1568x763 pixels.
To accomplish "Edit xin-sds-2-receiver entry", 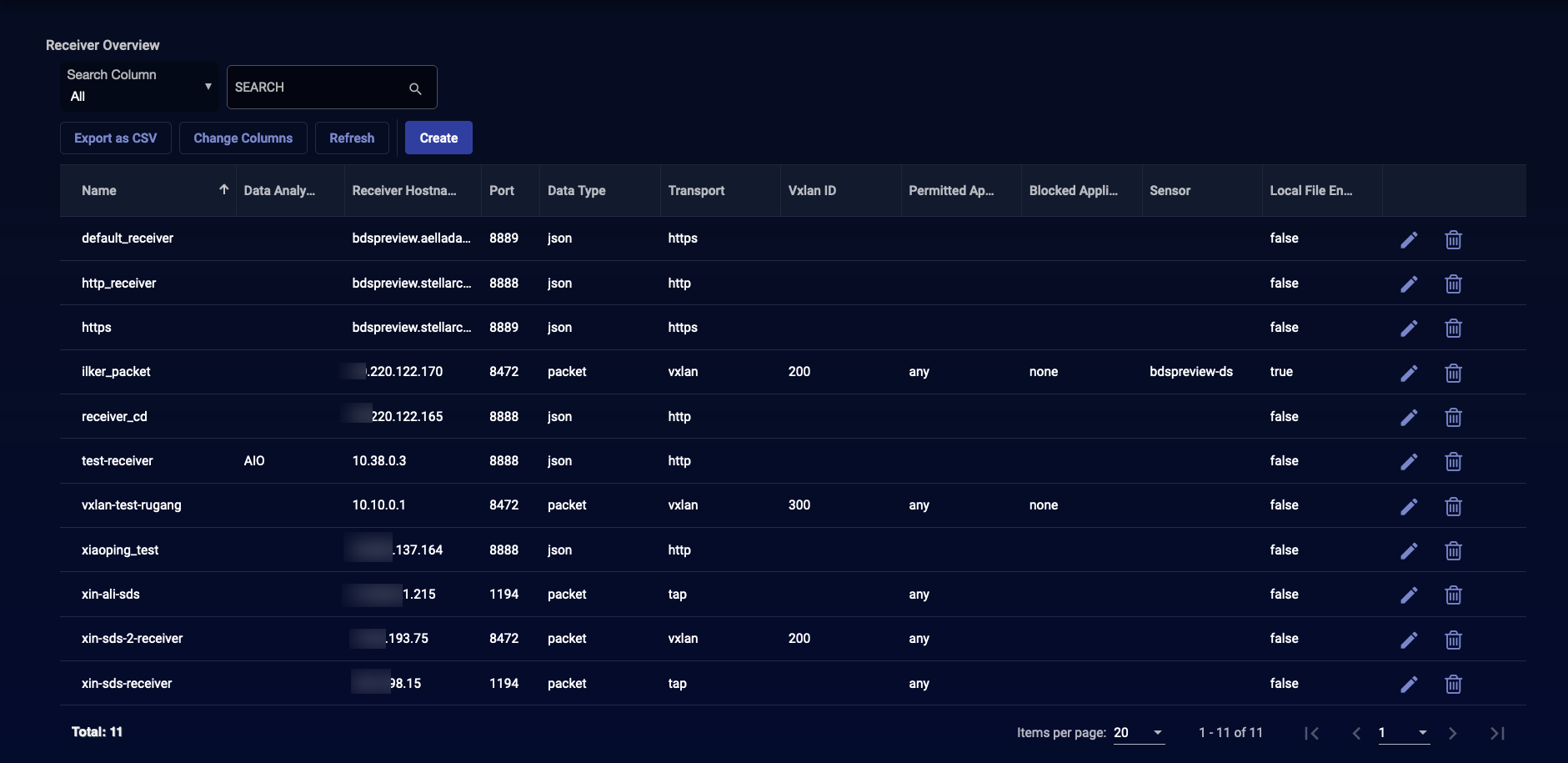I will coord(1409,640).
